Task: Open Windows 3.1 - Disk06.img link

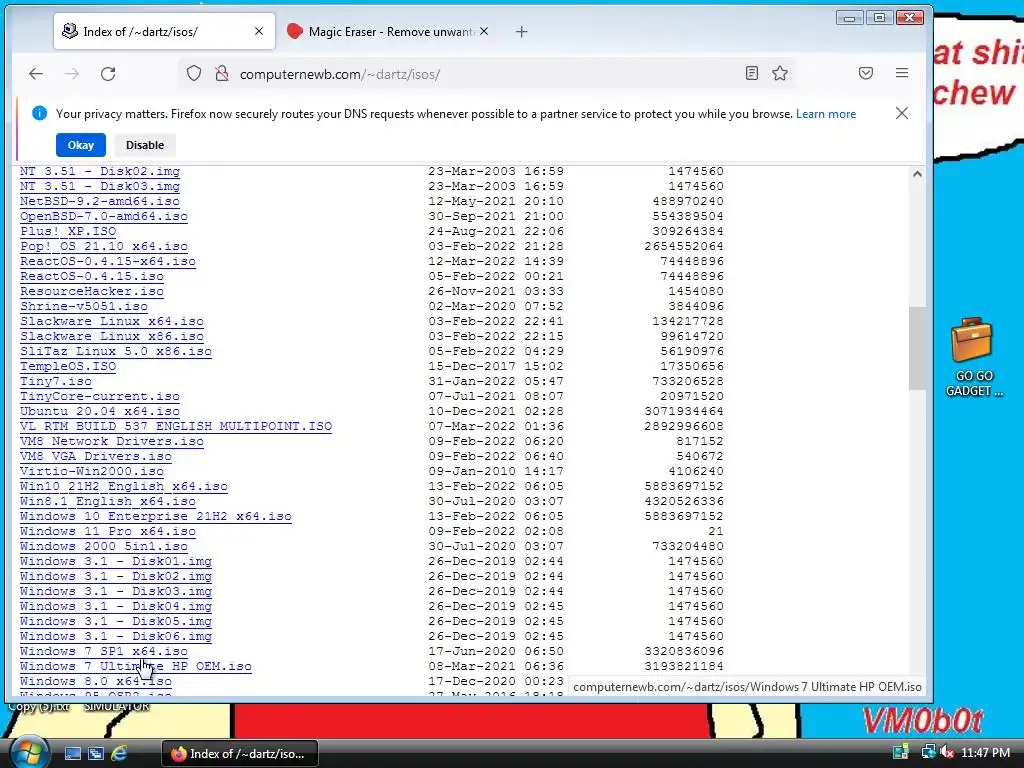Action: coord(116,637)
